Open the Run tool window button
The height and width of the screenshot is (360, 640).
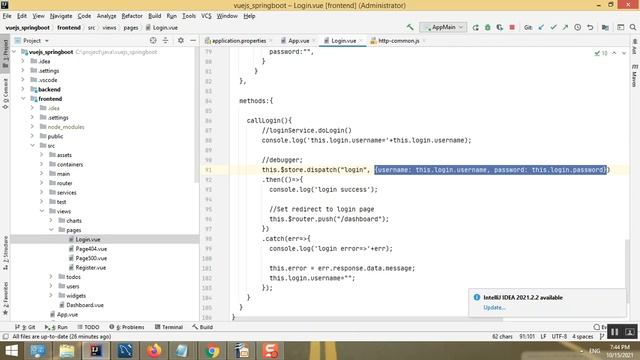[56, 327]
